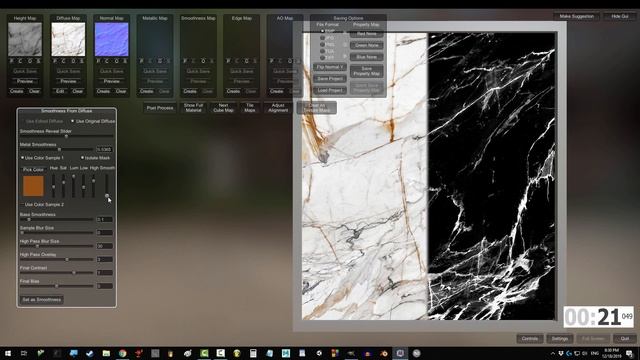Click Adjust Alignment
This screenshot has width=640, height=360.
click(278, 108)
